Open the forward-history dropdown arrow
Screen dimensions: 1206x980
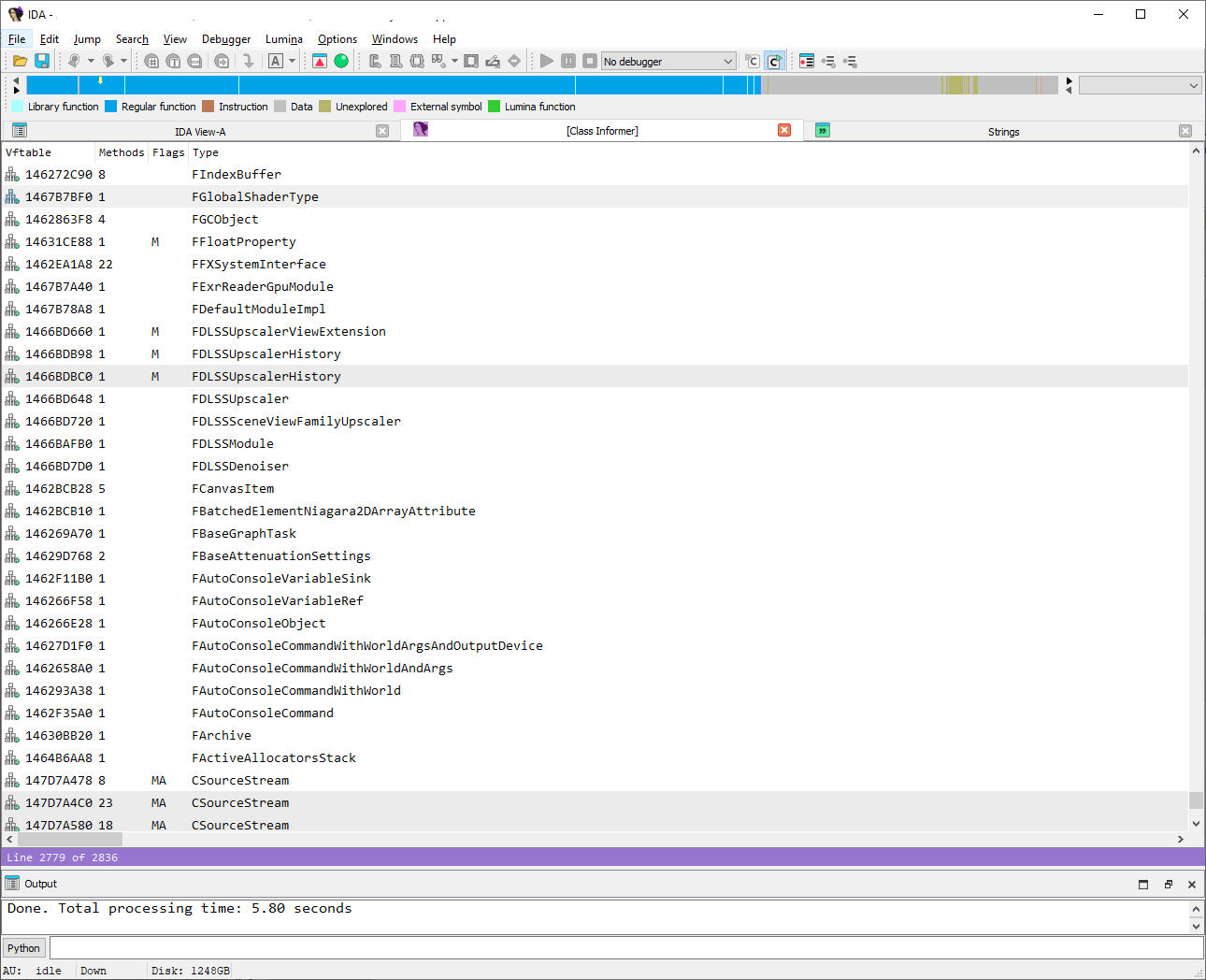(123, 61)
